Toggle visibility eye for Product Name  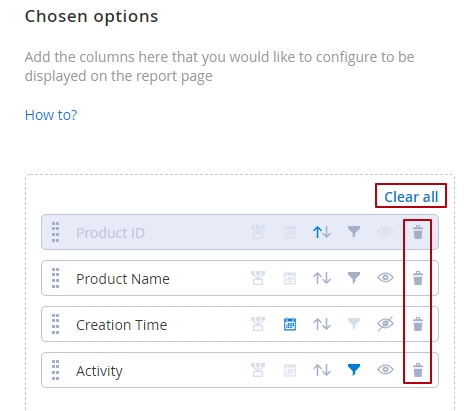point(385,278)
